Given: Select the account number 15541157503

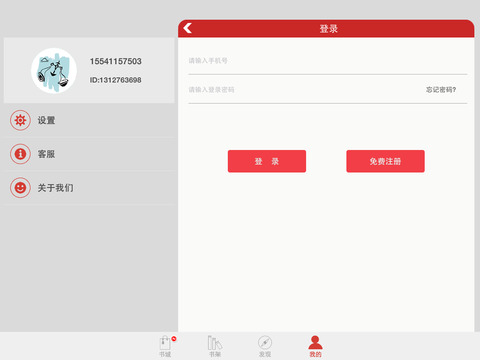Looking at the screenshot, I should coord(116,61).
